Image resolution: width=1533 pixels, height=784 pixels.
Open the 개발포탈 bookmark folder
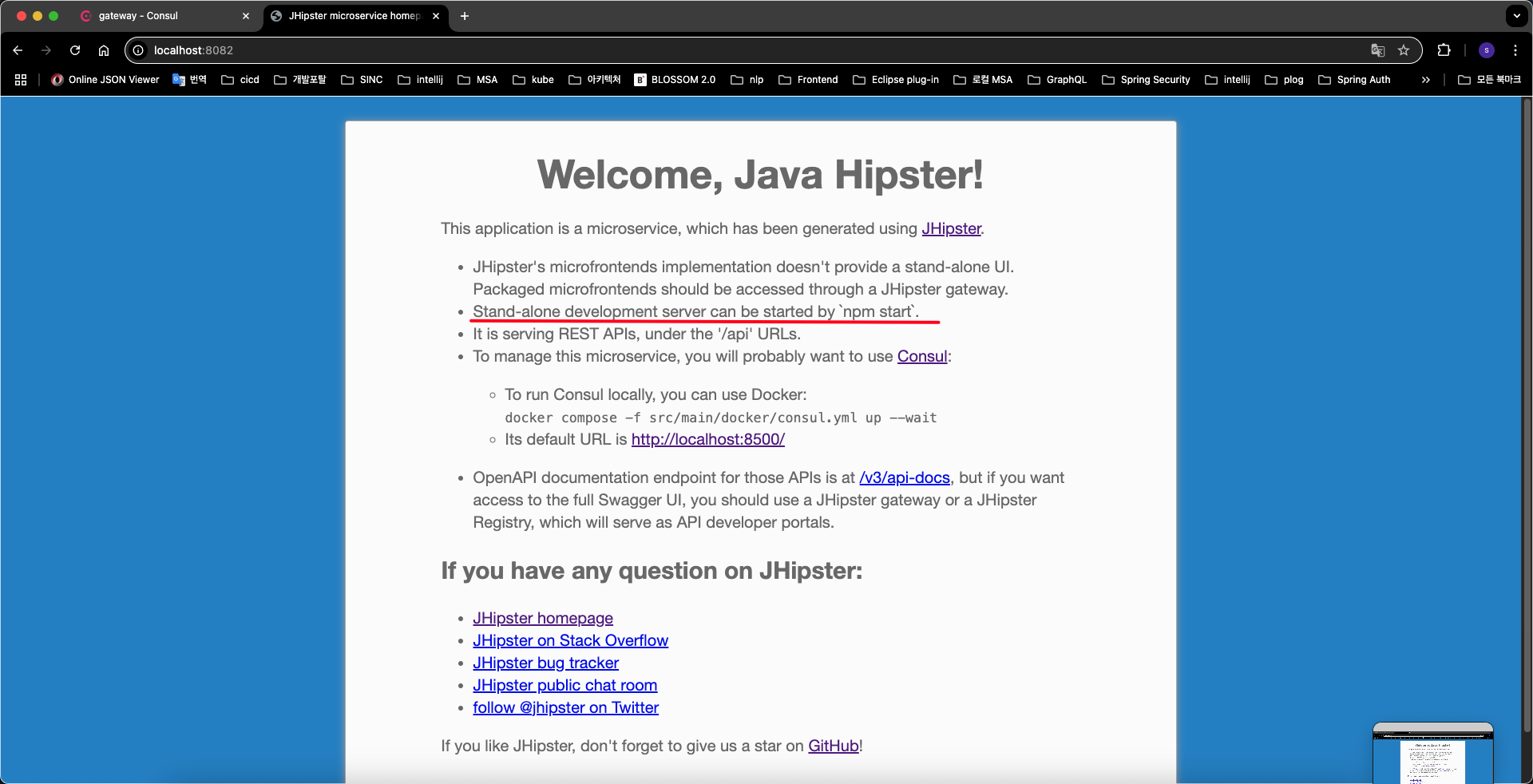[300, 80]
